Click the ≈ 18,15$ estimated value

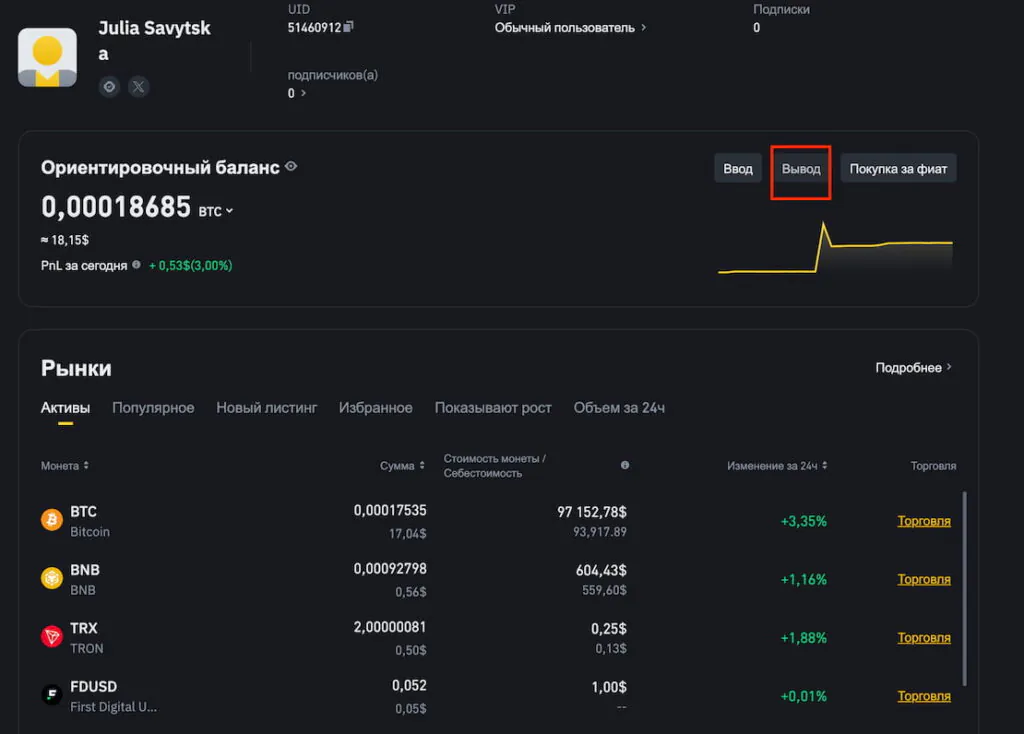tap(65, 240)
